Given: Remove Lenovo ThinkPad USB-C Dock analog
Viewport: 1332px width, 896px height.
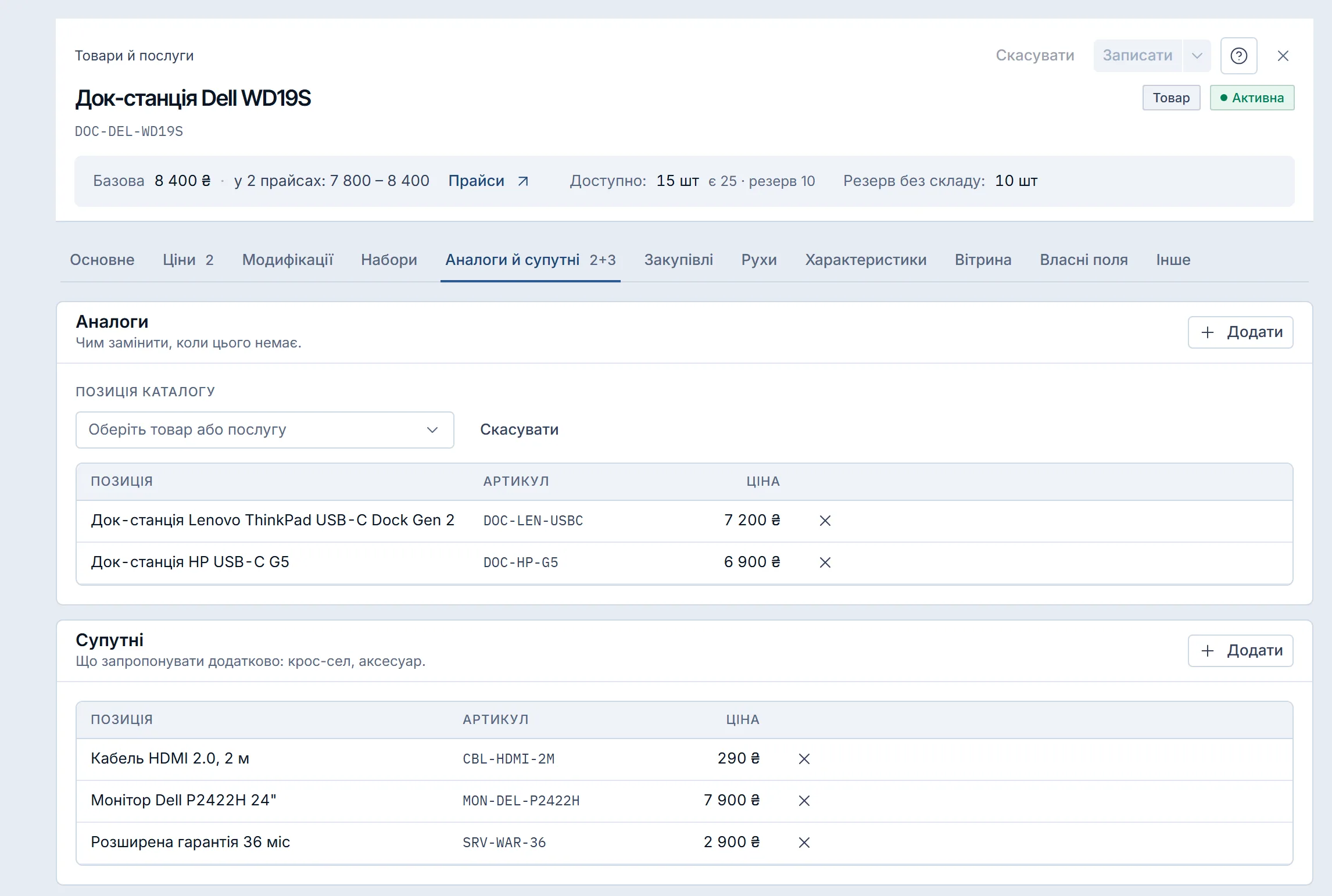Looking at the screenshot, I should point(825,521).
